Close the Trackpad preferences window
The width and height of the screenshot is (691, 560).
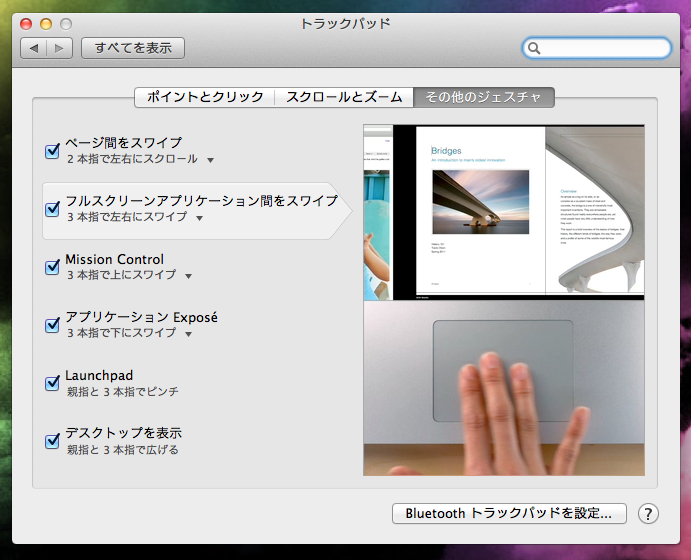point(27,23)
